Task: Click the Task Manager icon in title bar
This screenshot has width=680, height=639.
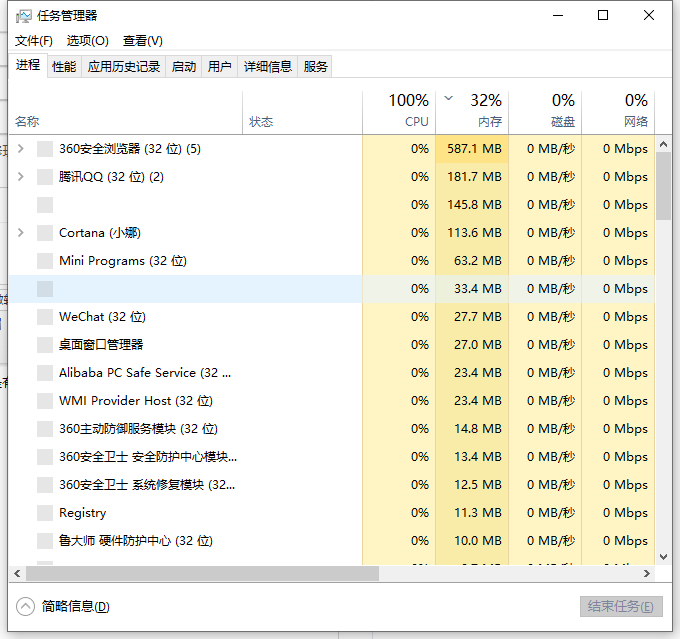Action: [23, 16]
